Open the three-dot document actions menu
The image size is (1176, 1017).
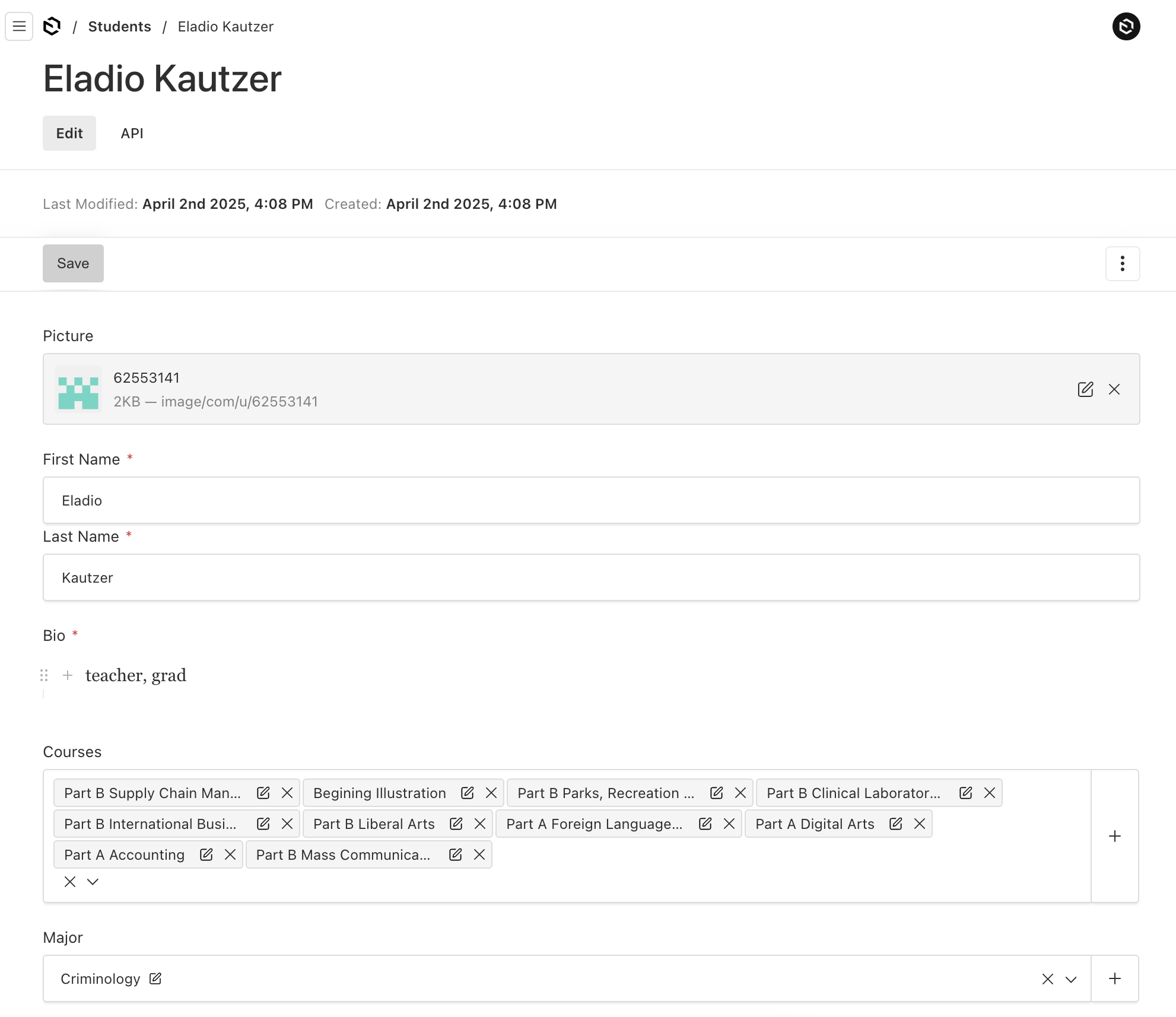(1122, 263)
